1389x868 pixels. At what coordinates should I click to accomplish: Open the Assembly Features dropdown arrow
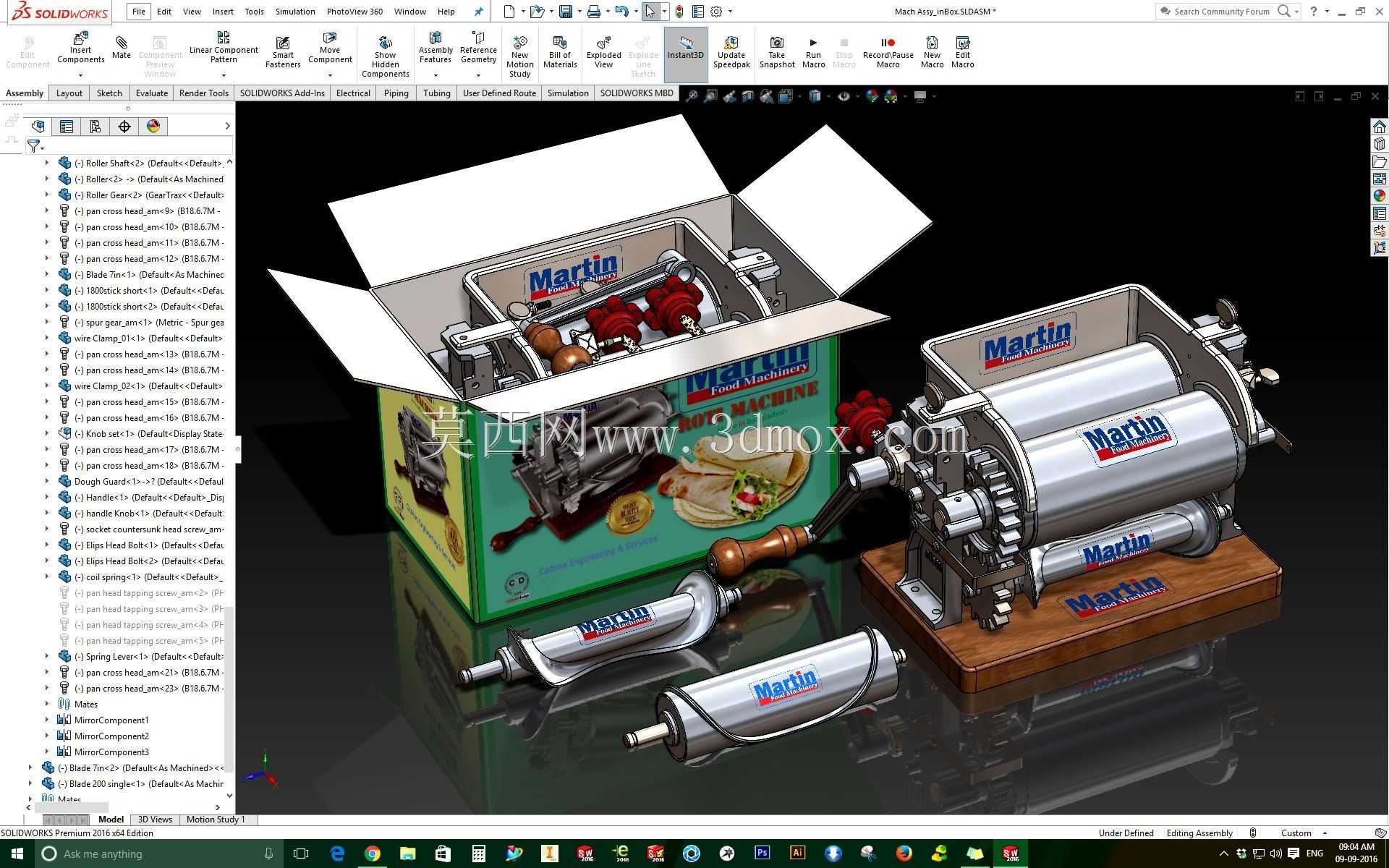(436, 75)
